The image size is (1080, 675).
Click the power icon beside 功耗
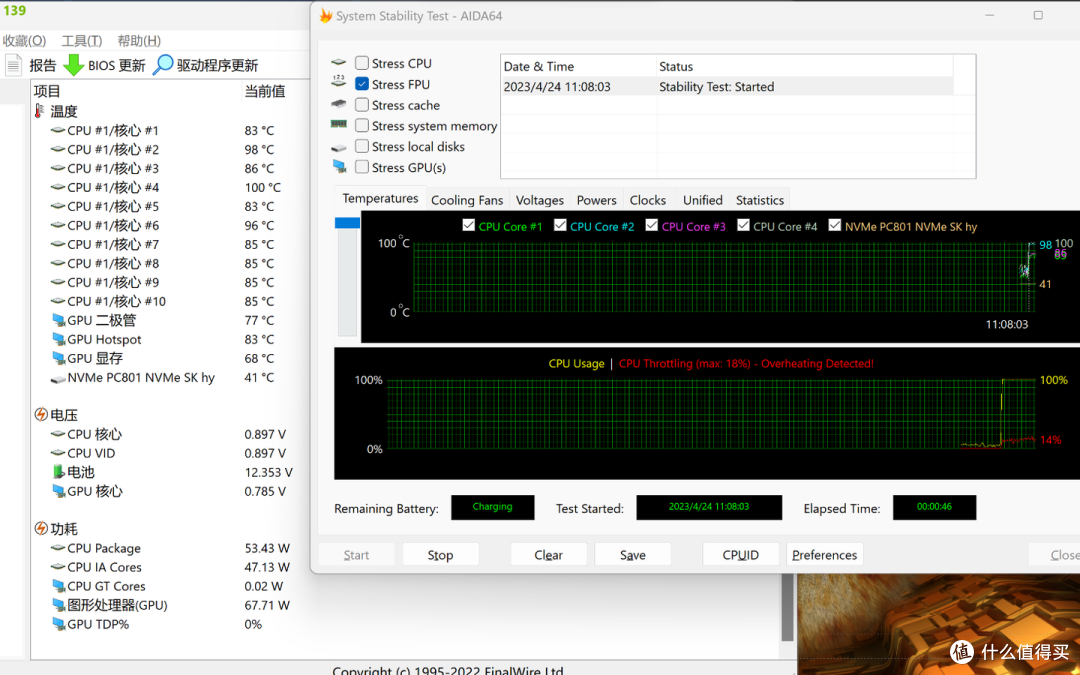point(41,529)
